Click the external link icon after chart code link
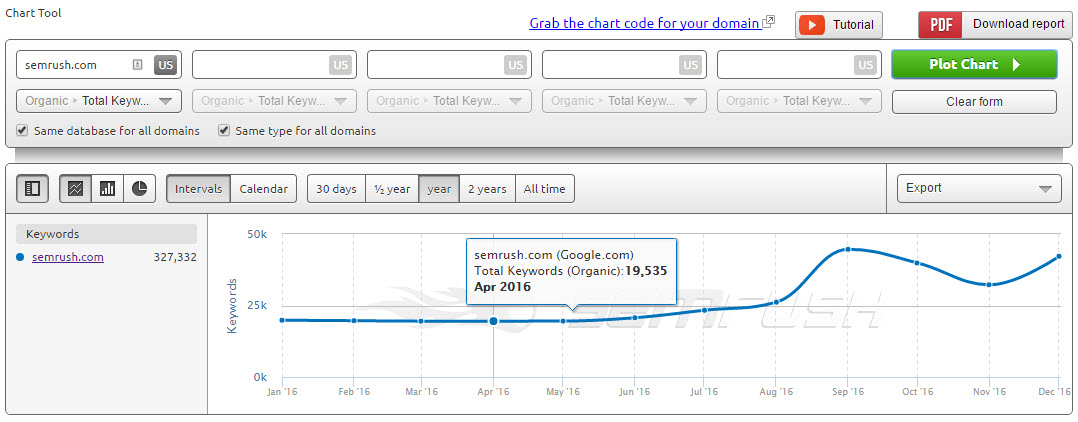 pos(769,22)
